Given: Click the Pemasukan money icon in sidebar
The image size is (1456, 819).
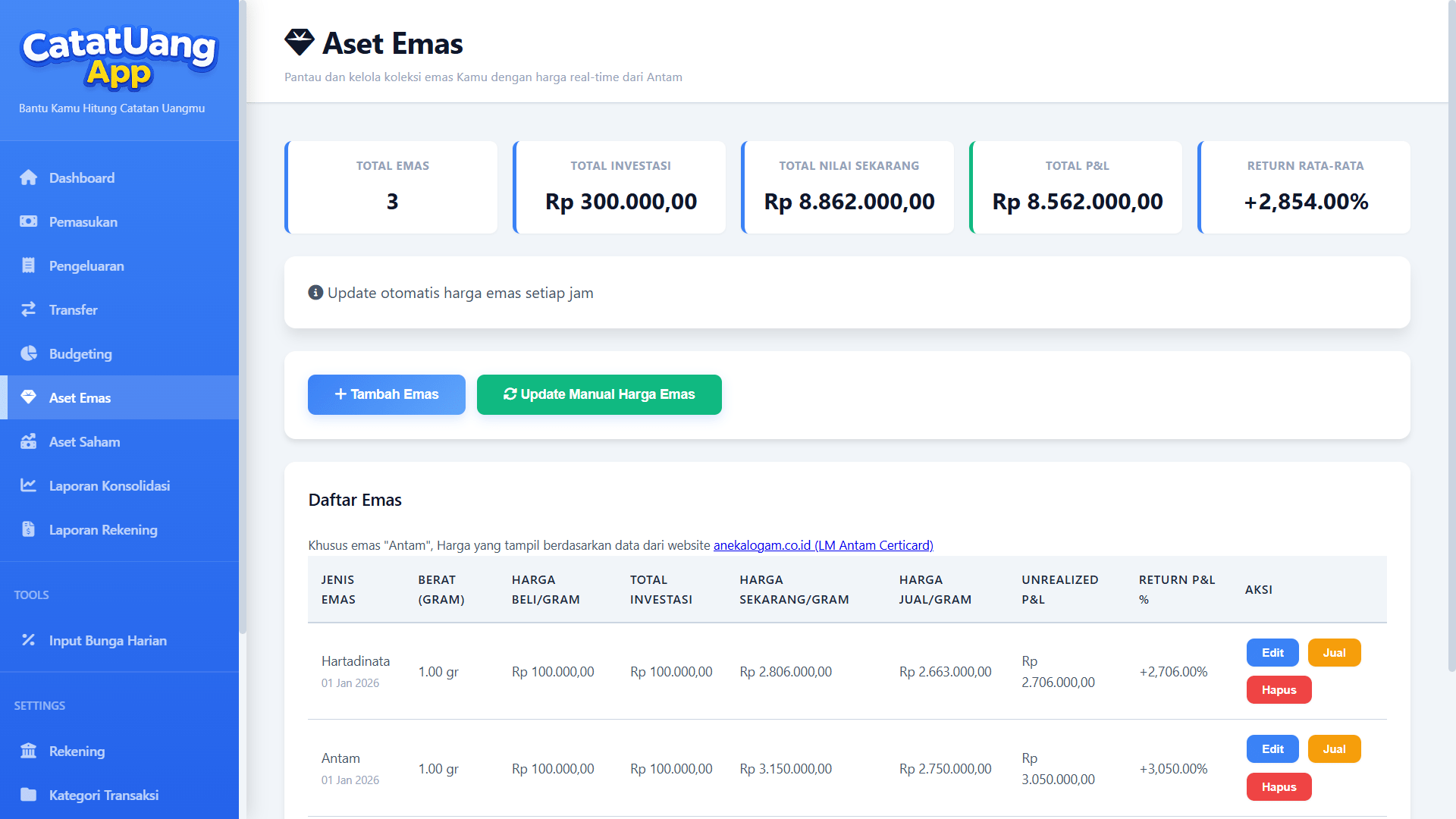Looking at the screenshot, I should click(29, 221).
